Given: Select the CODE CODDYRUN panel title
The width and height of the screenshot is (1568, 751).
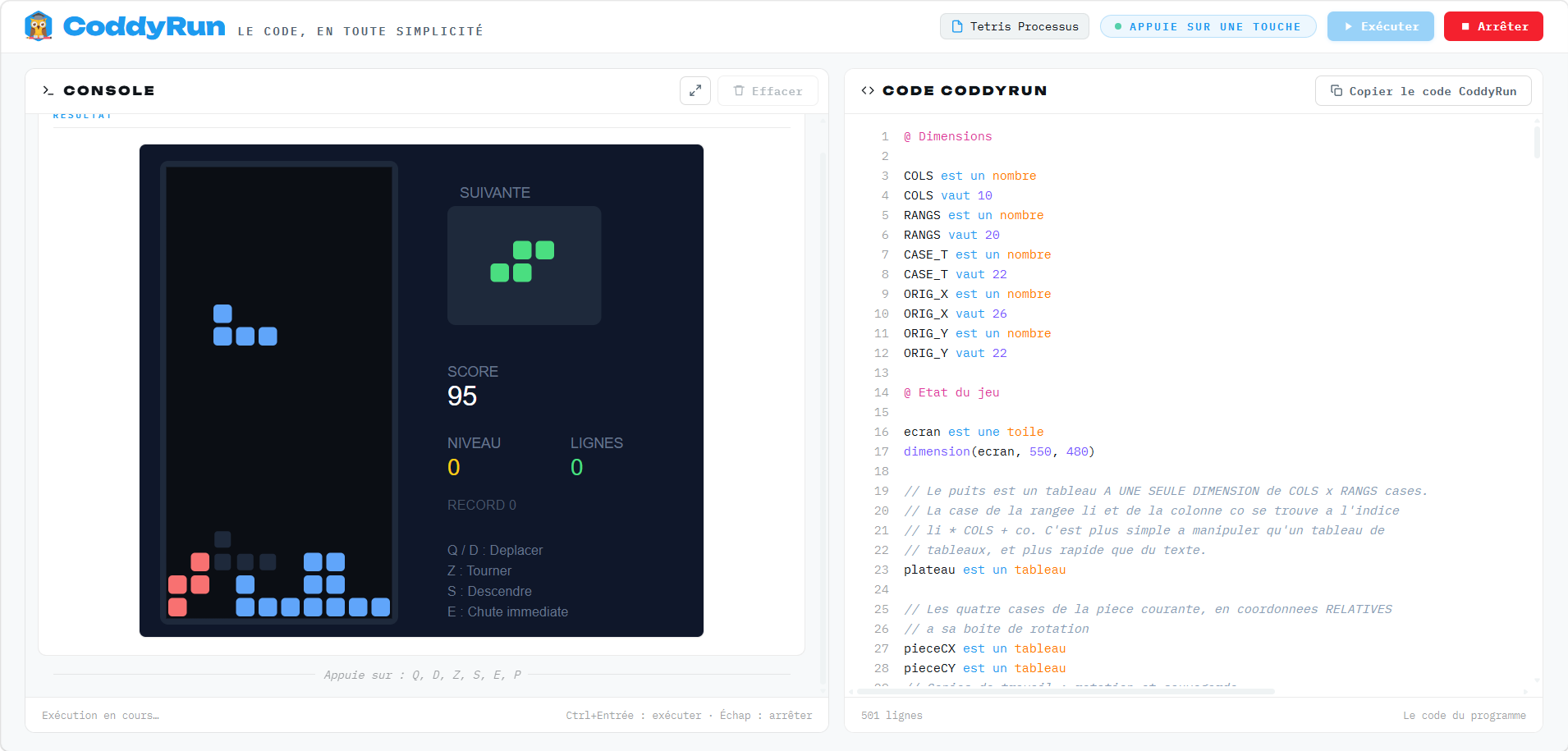Looking at the screenshot, I should click(x=965, y=90).
